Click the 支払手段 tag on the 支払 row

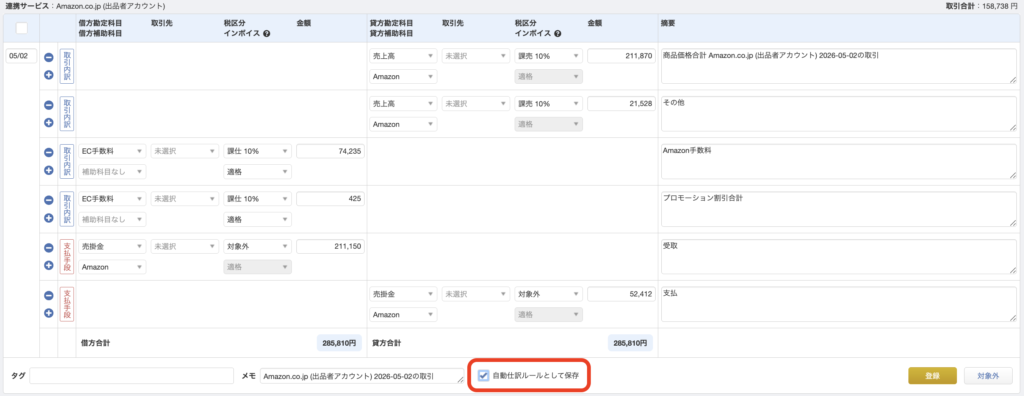point(67,305)
